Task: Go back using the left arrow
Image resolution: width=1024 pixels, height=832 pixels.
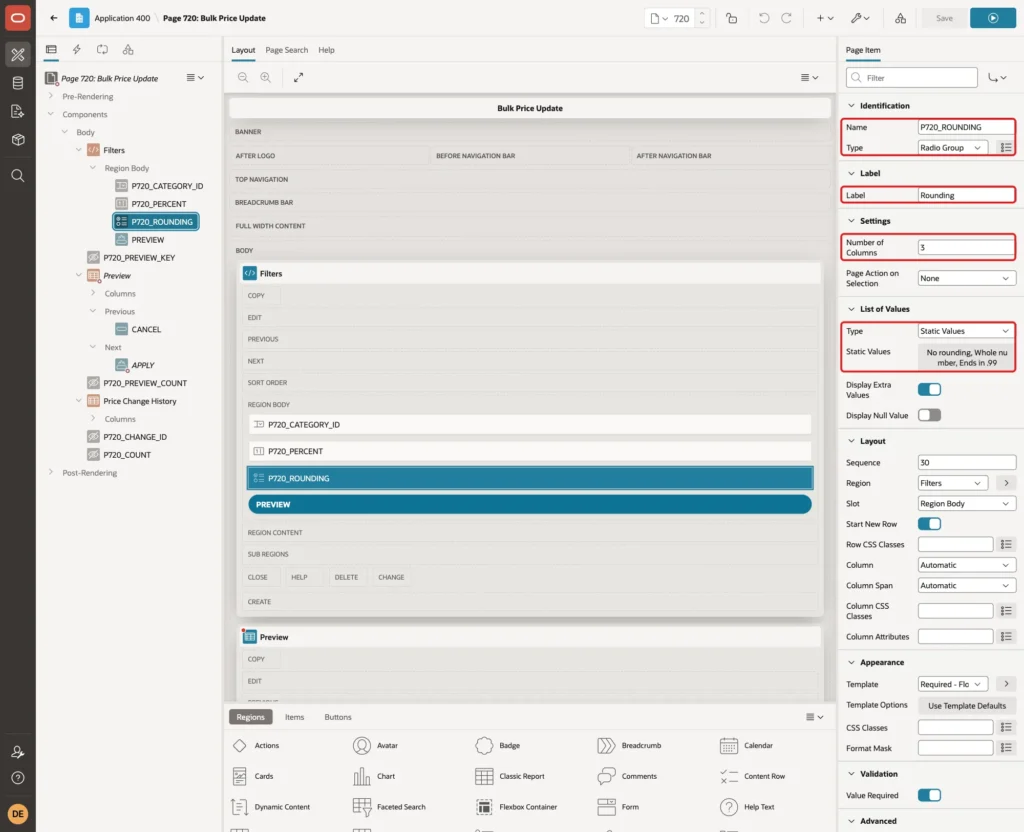Action: [x=54, y=18]
